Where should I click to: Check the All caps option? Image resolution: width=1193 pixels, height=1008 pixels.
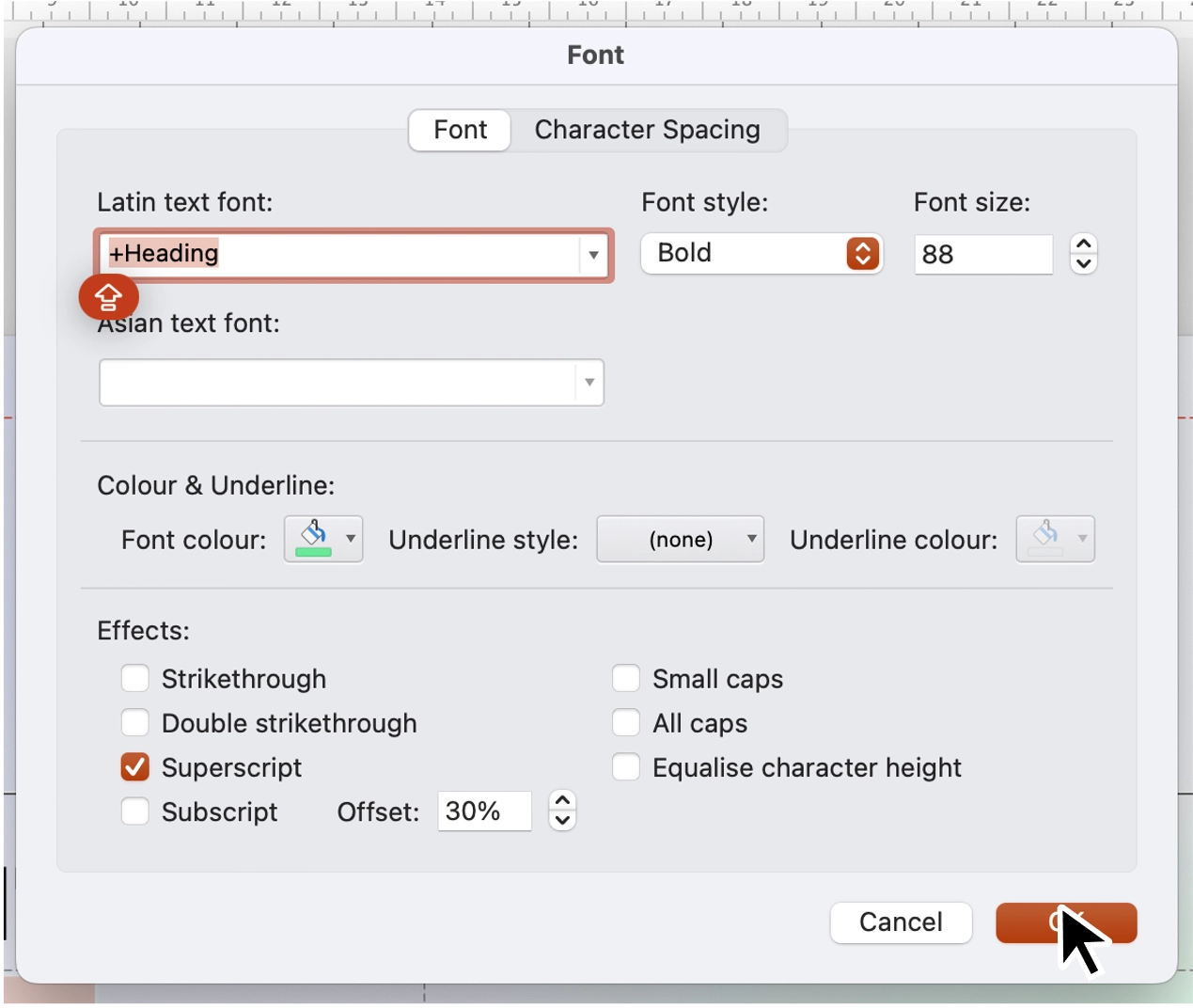(625, 722)
